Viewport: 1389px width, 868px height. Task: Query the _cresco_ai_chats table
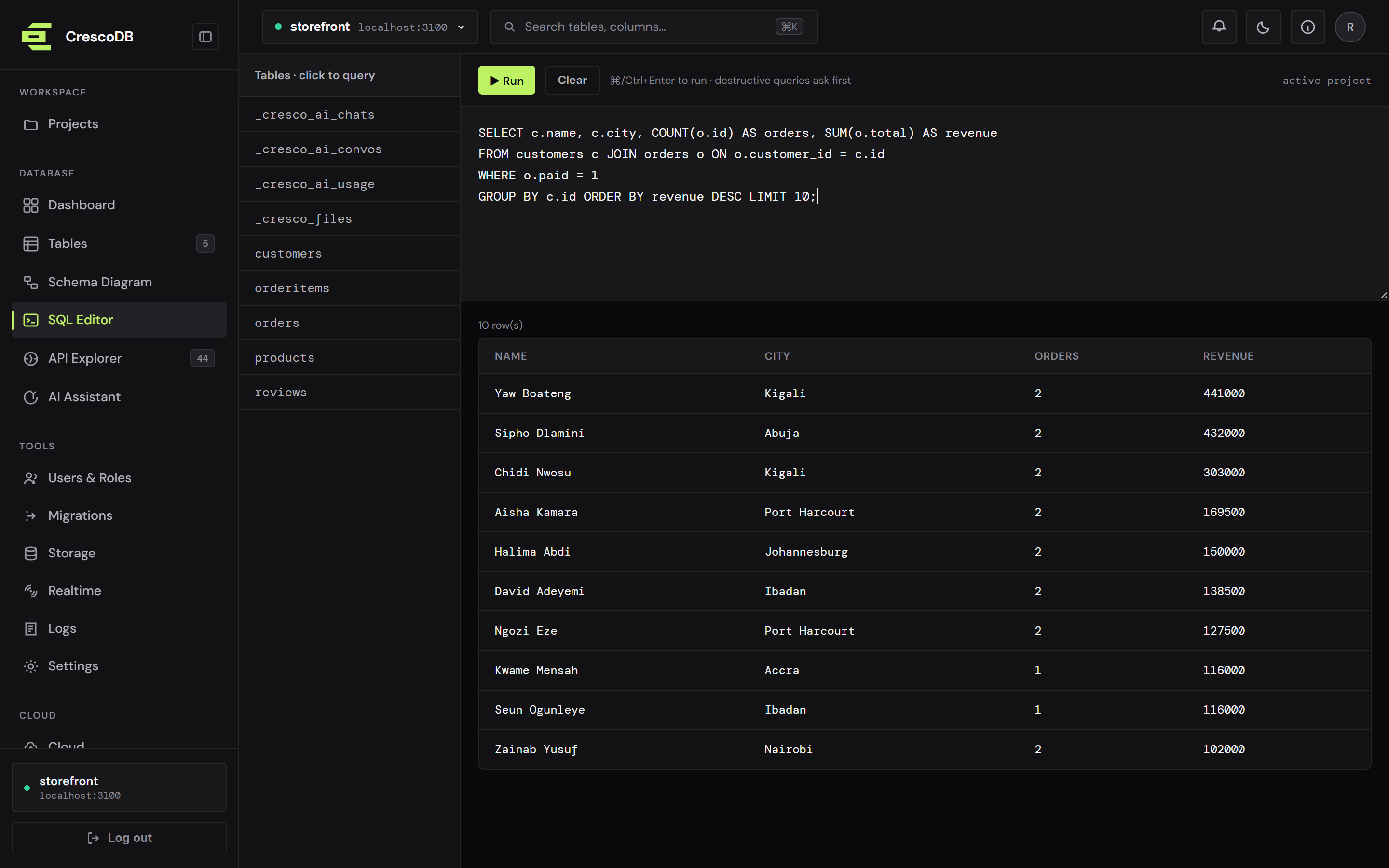(350, 115)
